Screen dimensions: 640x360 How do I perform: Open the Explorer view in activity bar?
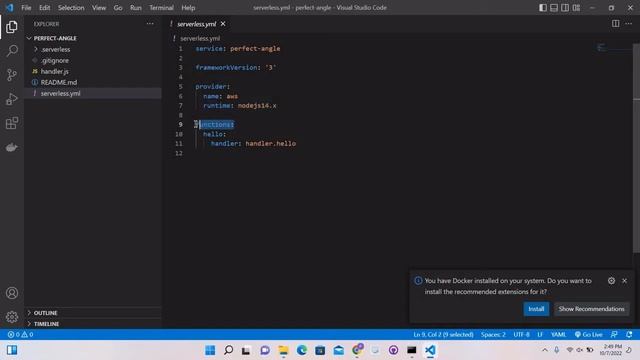[12, 27]
